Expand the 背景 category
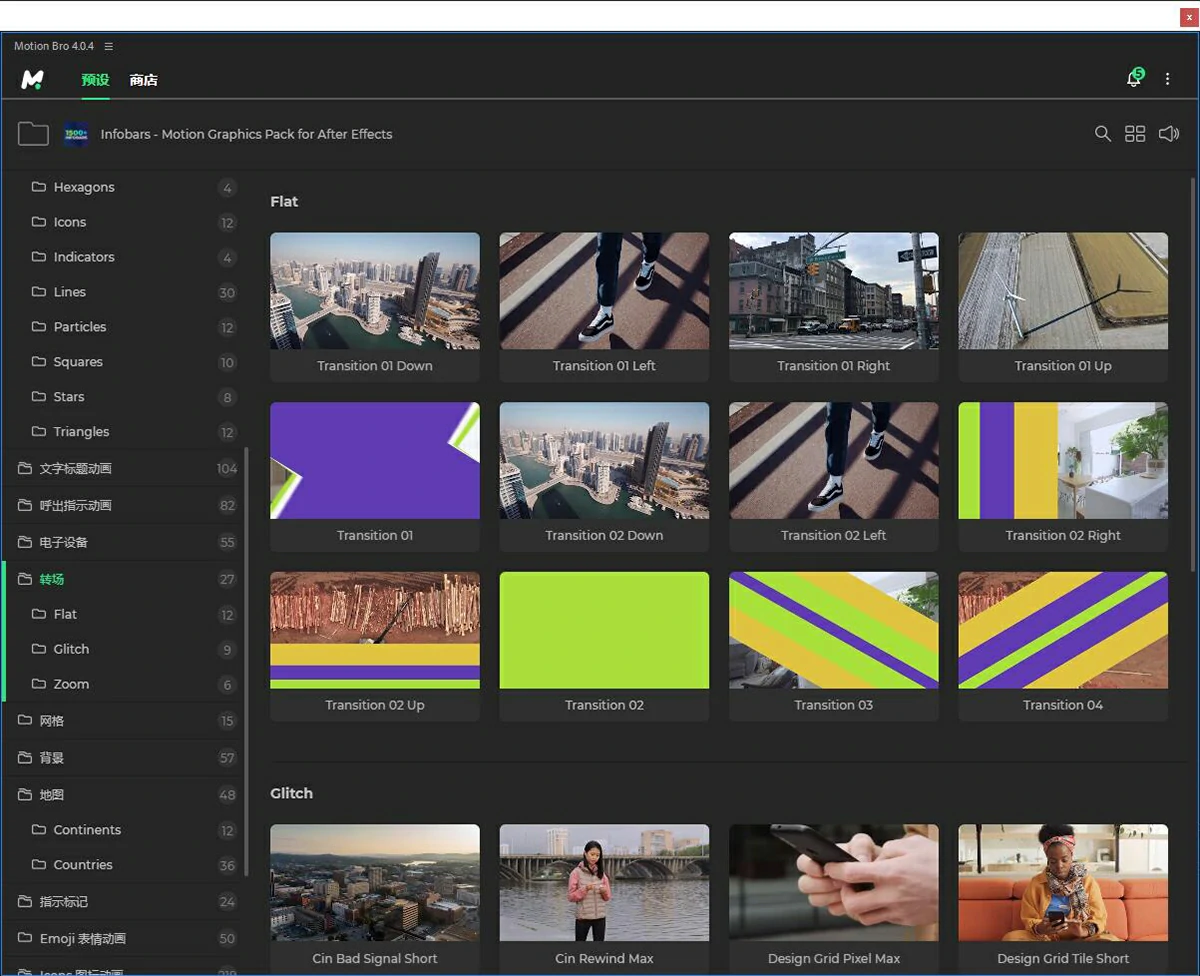1200x976 pixels. coord(122,758)
